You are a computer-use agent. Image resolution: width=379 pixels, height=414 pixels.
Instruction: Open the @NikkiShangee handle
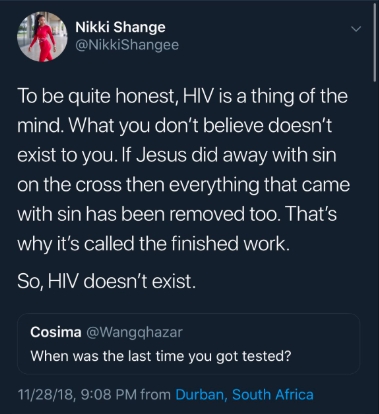point(127,45)
